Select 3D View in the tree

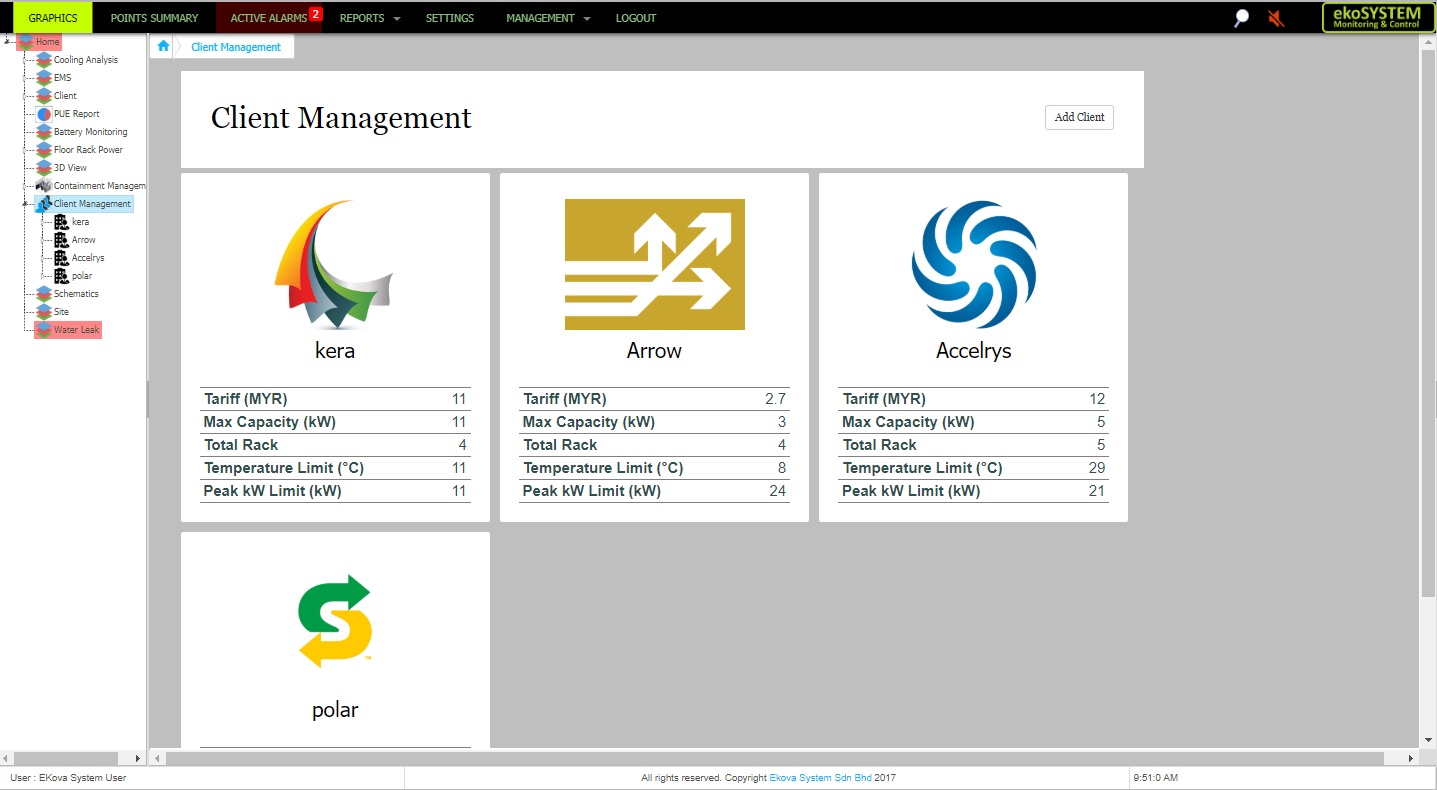70,168
